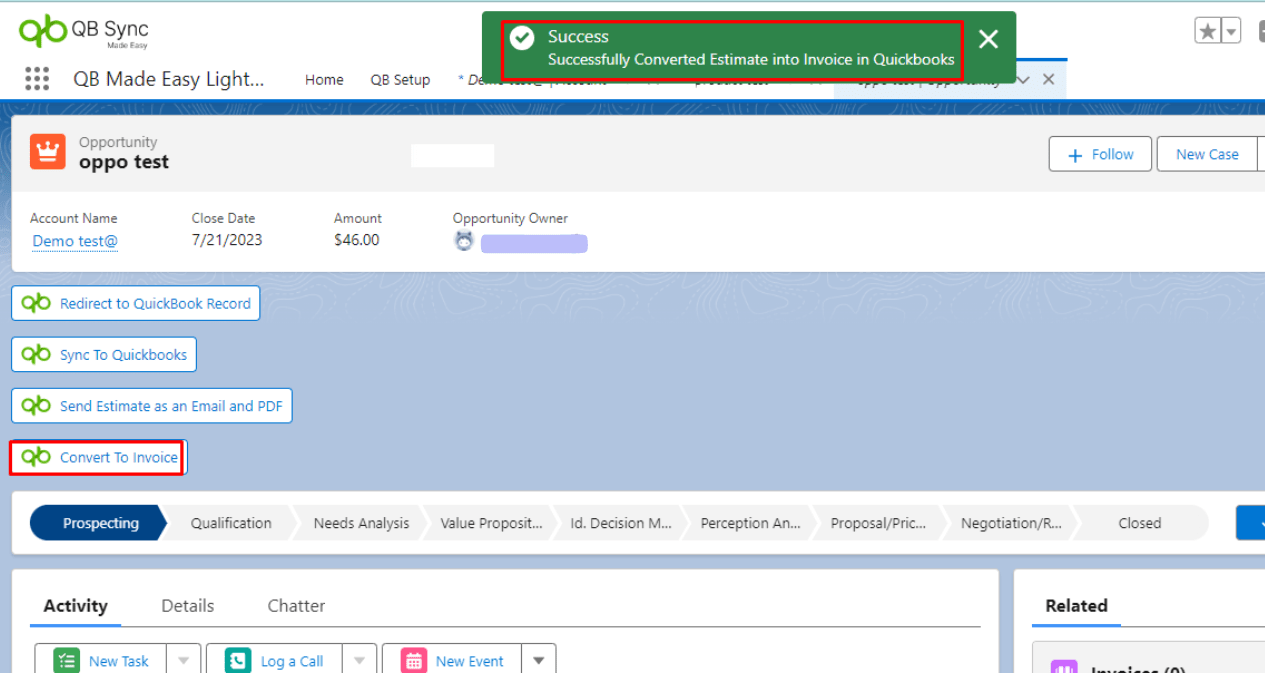Create a New Case

tap(1207, 154)
